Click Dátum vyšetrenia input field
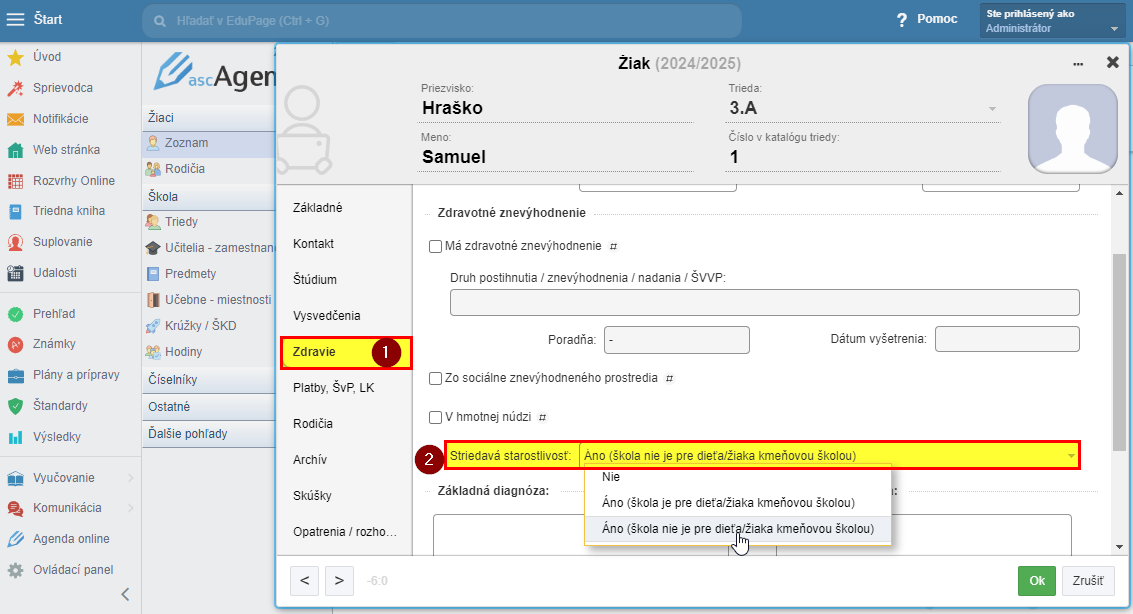Screen dimensions: 1133x614 click(1007, 339)
